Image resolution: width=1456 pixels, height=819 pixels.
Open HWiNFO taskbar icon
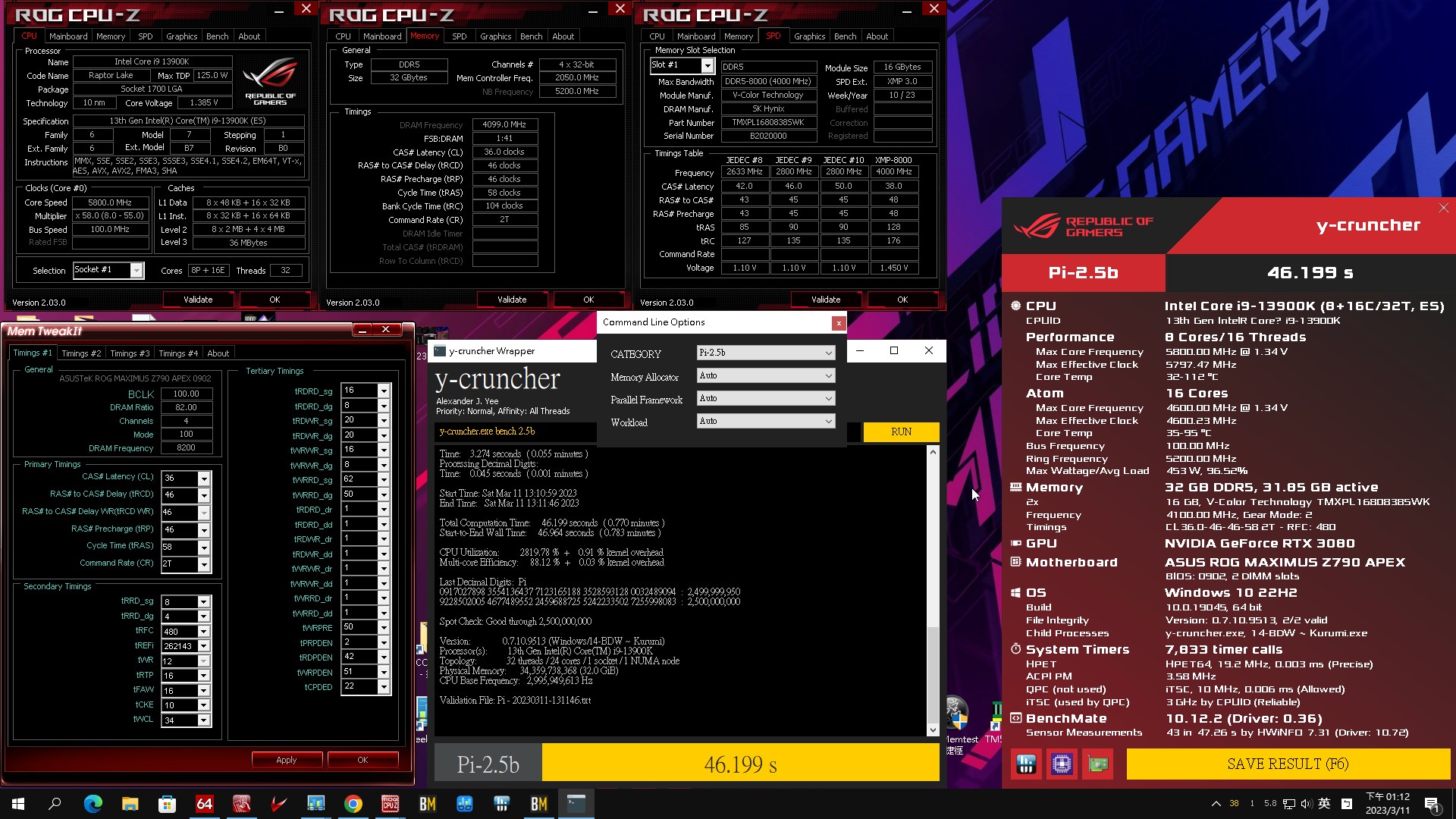click(x=501, y=804)
